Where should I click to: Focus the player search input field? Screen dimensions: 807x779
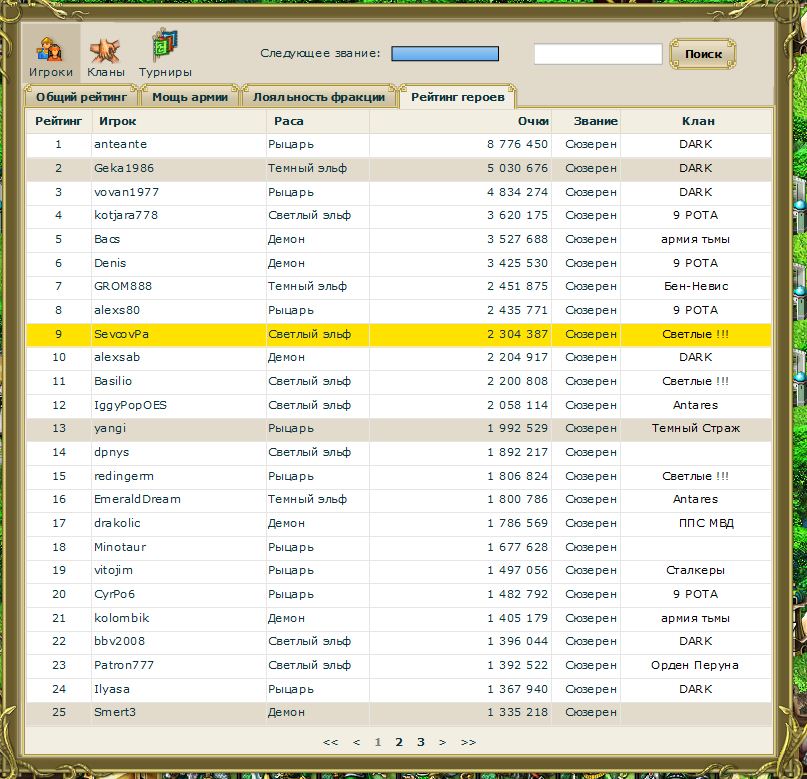pyautogui.click(x=597, y=54)
